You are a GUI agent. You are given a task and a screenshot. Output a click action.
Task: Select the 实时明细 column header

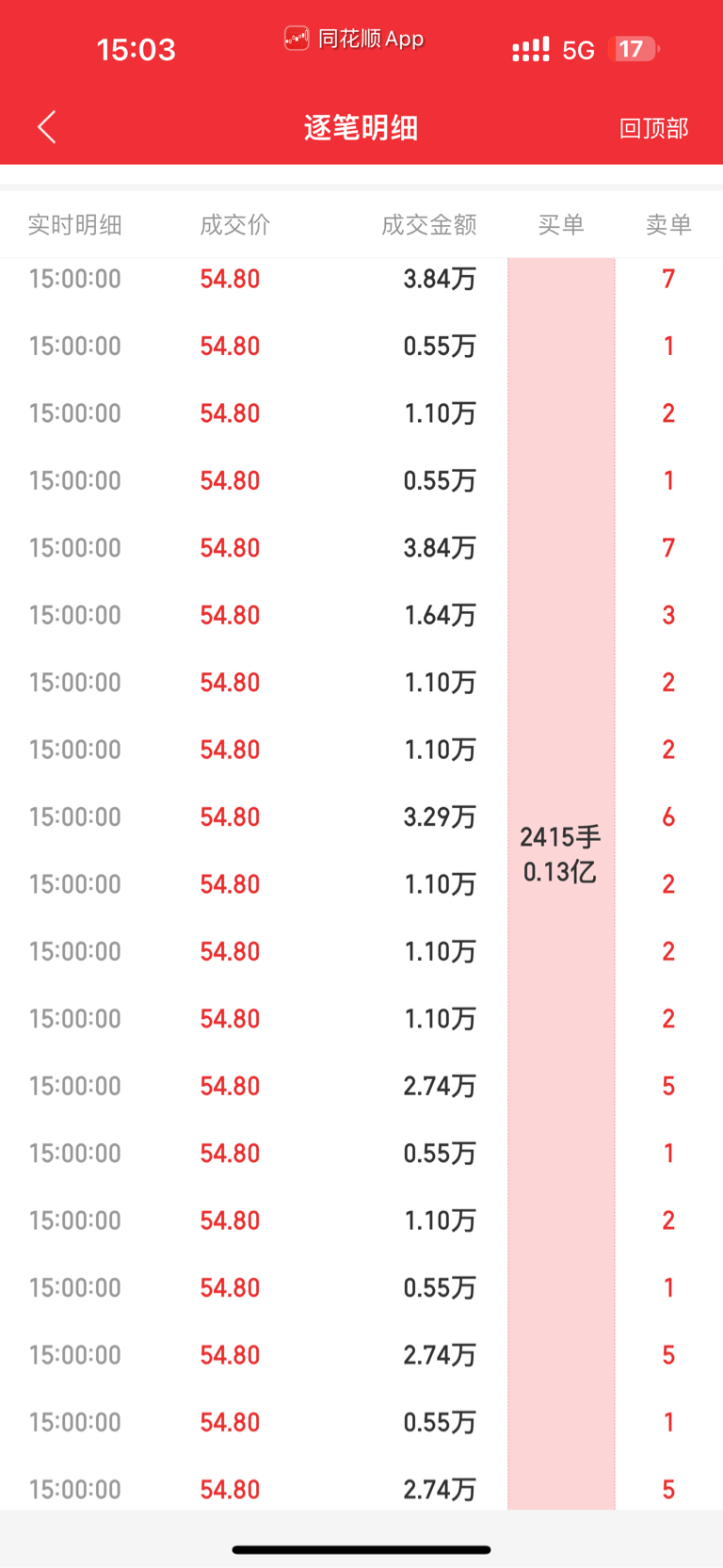[75, 225]
